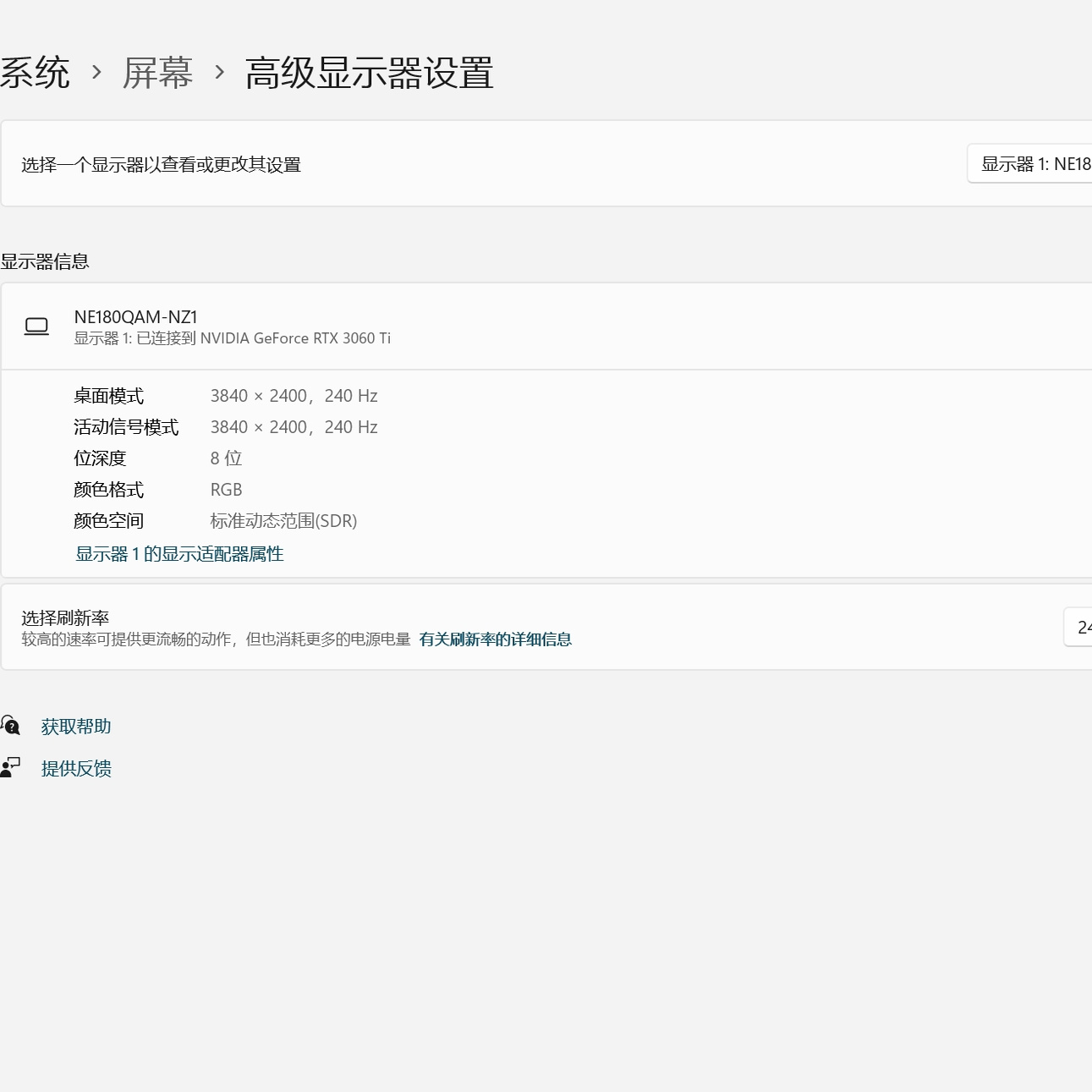
Task: Open 获取帮助 to get help
Action: point(75,726)
